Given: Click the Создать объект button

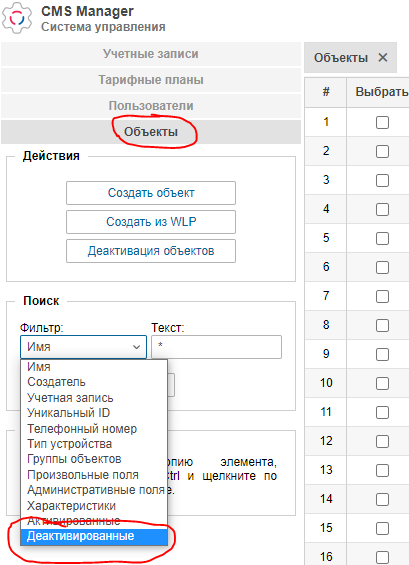Looking at the screenshot, I should coord(151,193).
